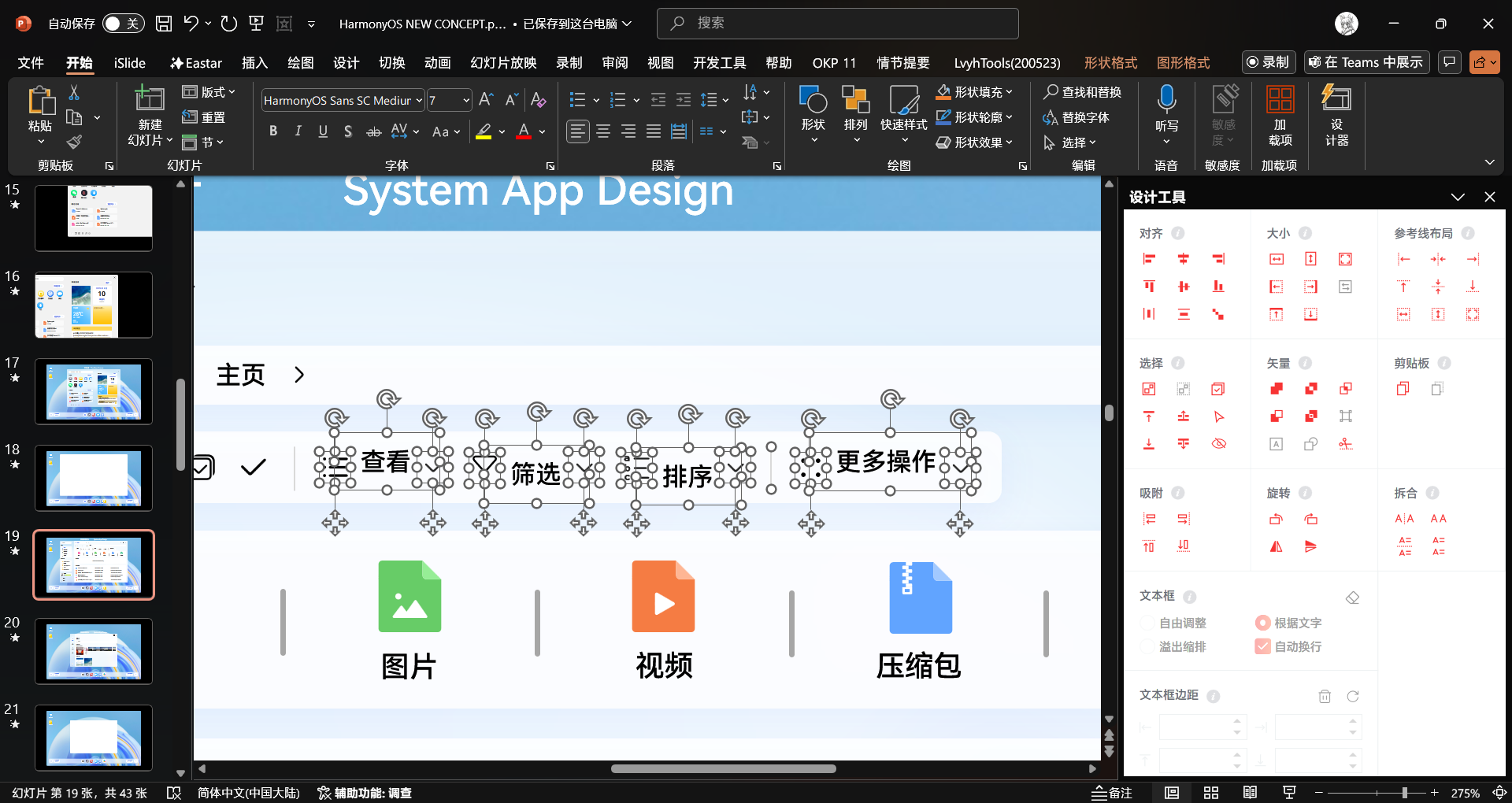Screen dimensions: 1512x803
Task: Click the Reading View icon in status bar
Action: click(1250, 793)
